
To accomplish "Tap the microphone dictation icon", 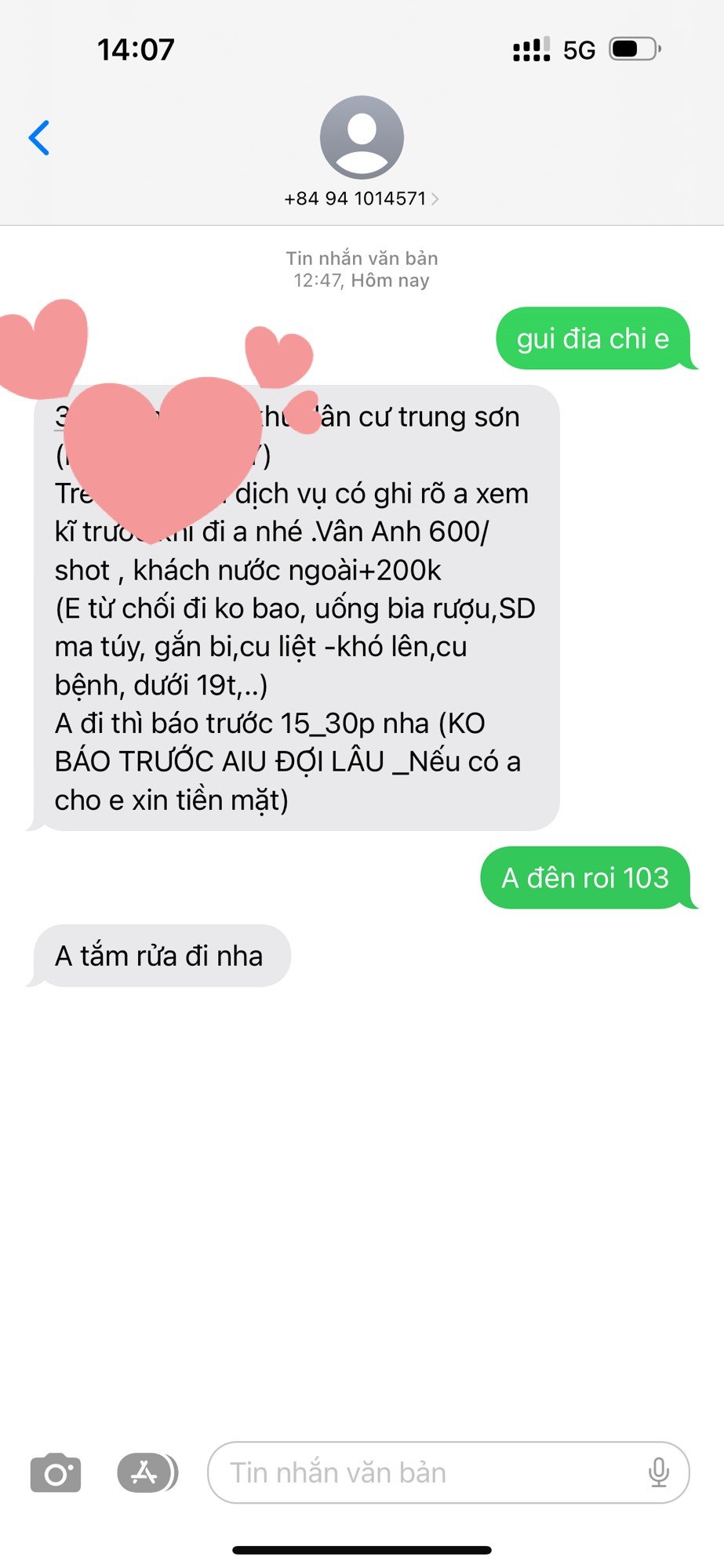I will click(x=659, y=1472).
